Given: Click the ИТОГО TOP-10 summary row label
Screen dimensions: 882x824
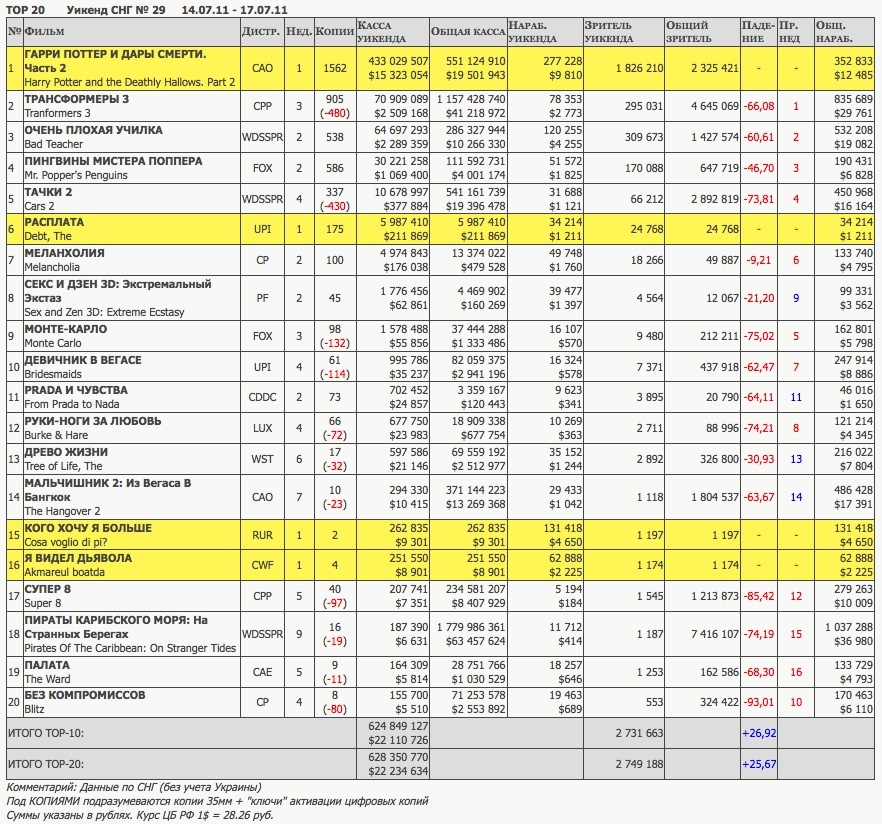Looking at the screenshot, I should [45, 732].
